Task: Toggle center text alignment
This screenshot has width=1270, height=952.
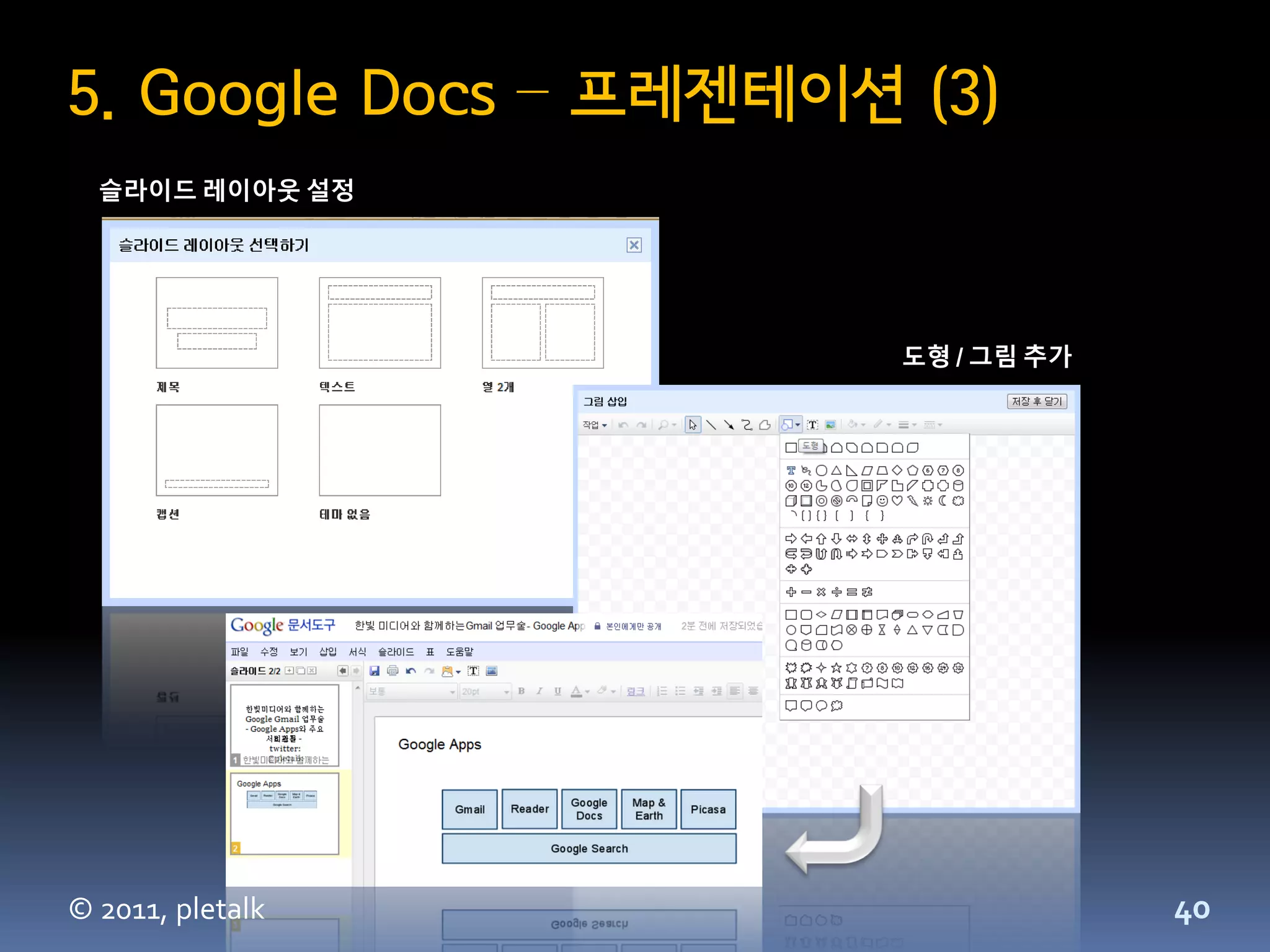Action: pyautogui.click(x=753, y=691)
